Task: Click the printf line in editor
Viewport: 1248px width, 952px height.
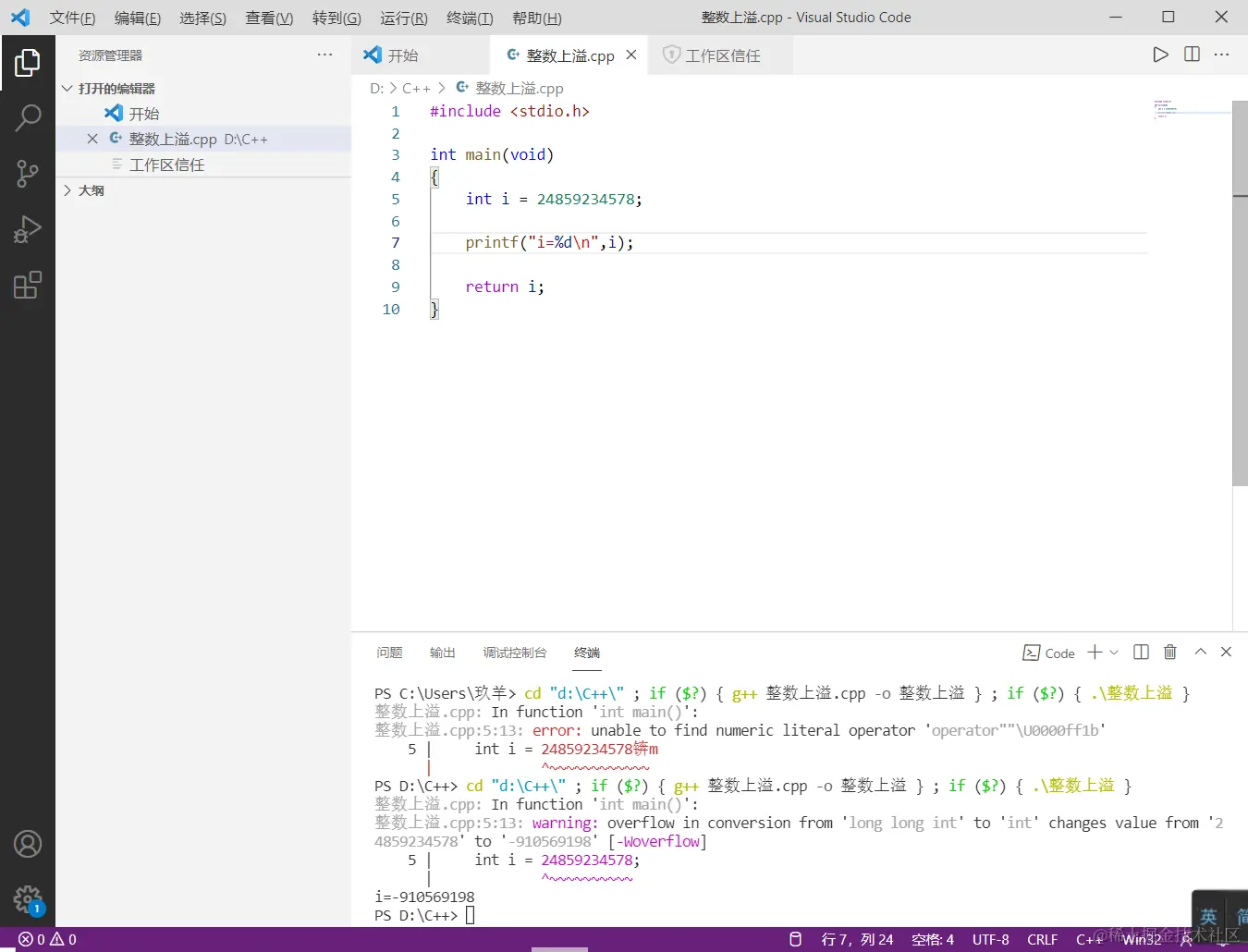Action: (x=549, y=242)
